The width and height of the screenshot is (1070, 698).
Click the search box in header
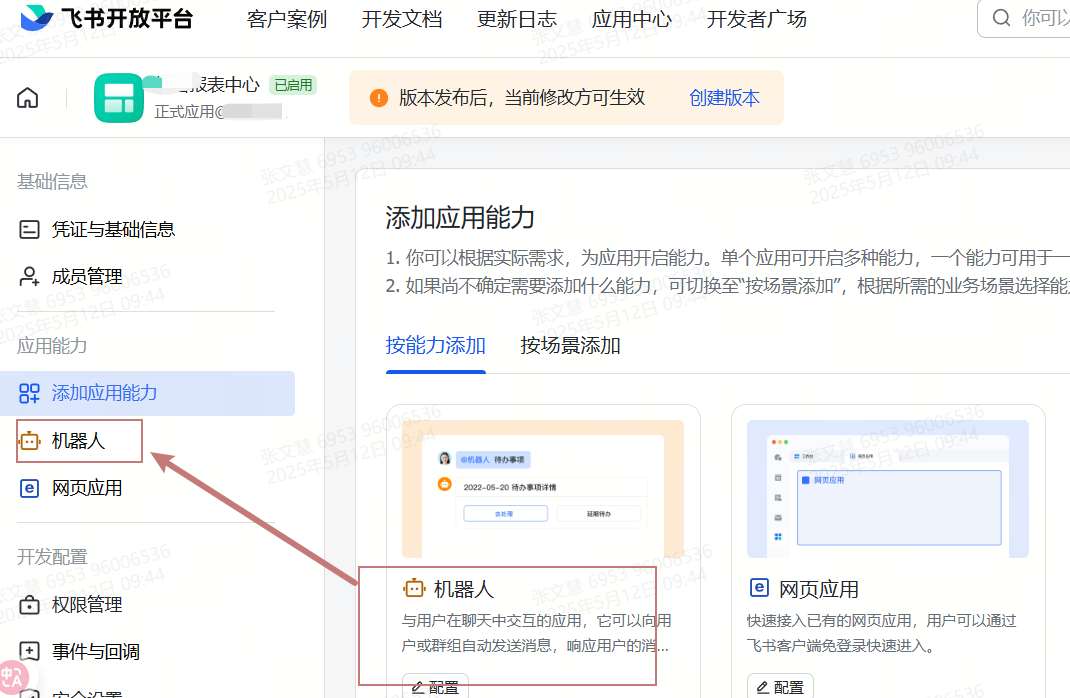[x=1024, y=18]
